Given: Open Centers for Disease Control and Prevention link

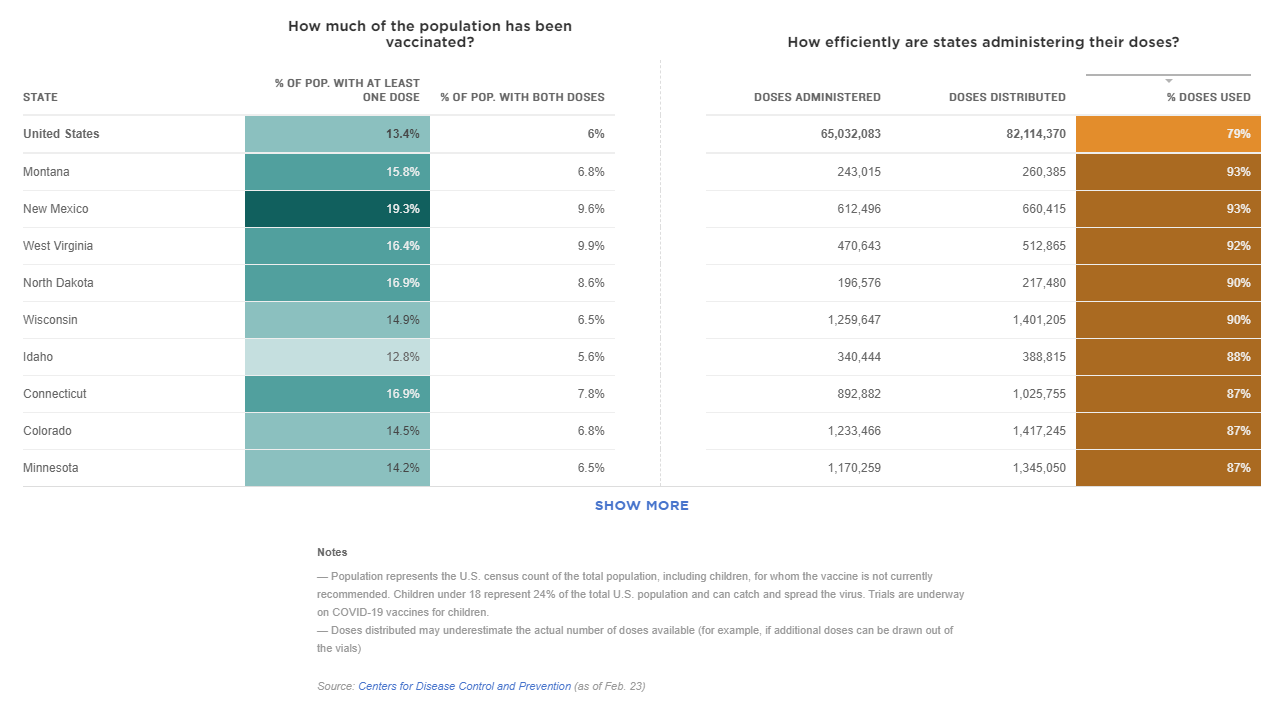Looking at the screenshot, I should tap(465, 687).
